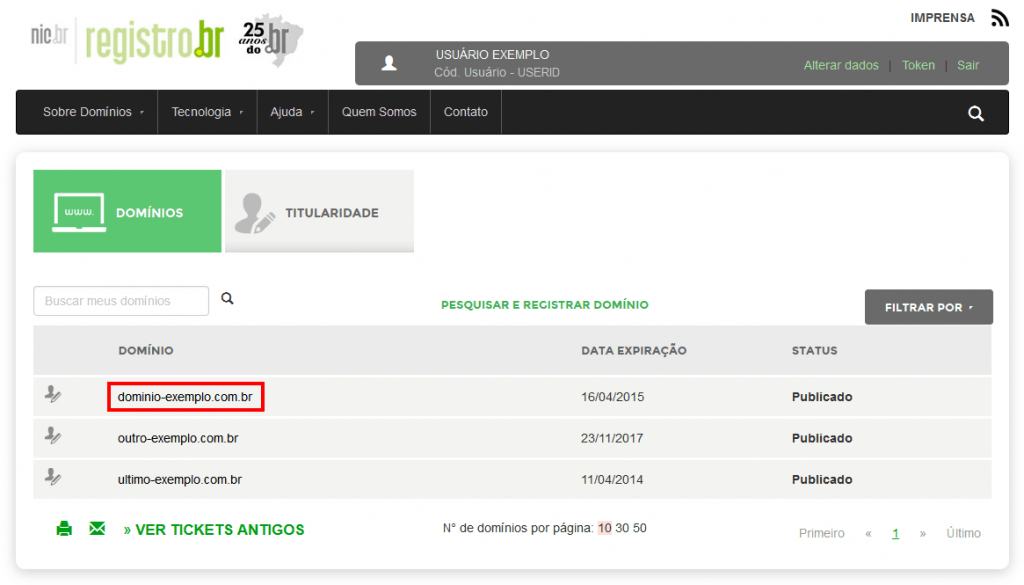Viewport: 1024px width, 585px height.
Task: Click the DATA EXPIRAÇÃO column header
Action: (633, 351)
